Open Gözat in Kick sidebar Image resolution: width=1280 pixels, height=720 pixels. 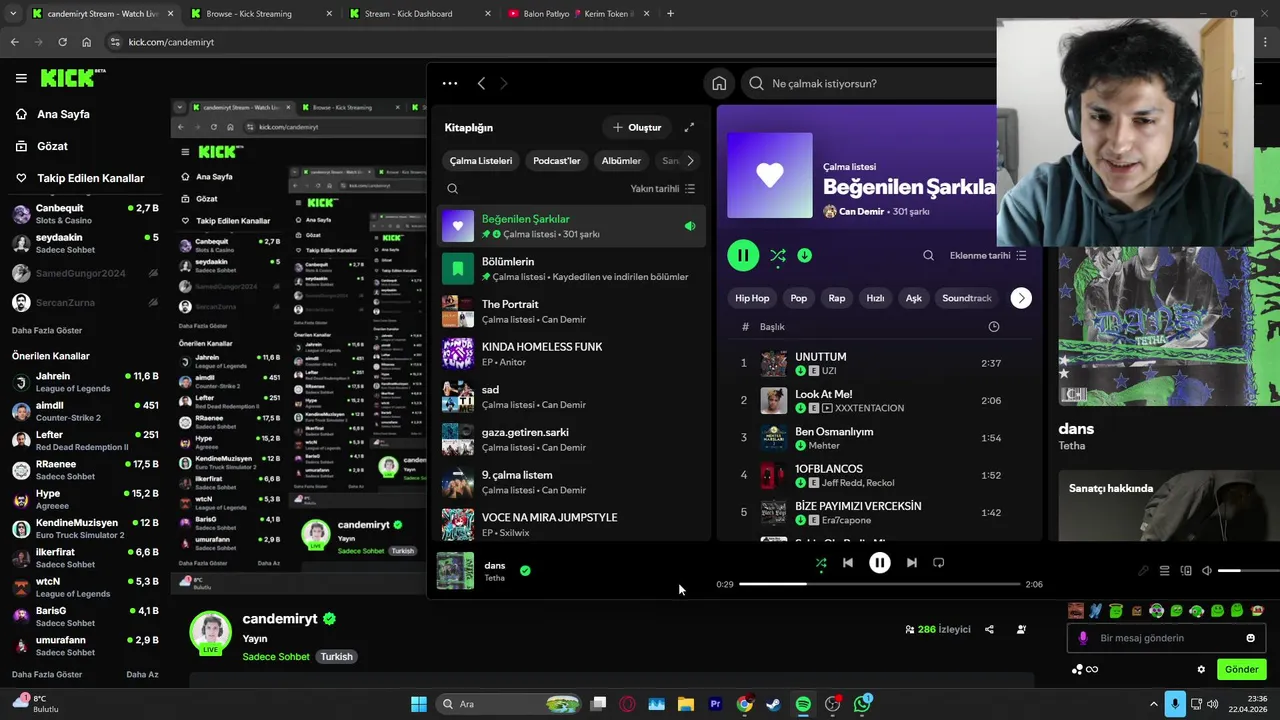point(52,146)
